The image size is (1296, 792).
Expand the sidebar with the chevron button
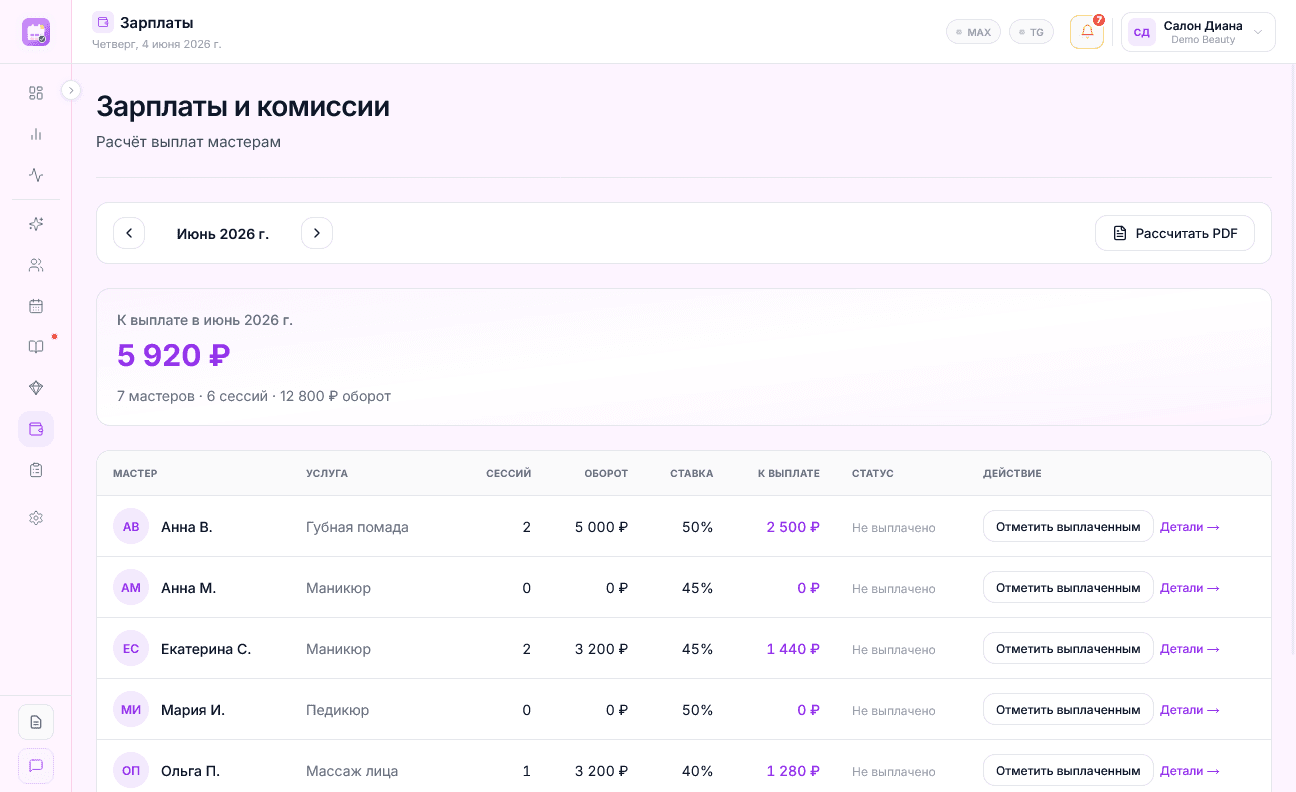(71, 90)
